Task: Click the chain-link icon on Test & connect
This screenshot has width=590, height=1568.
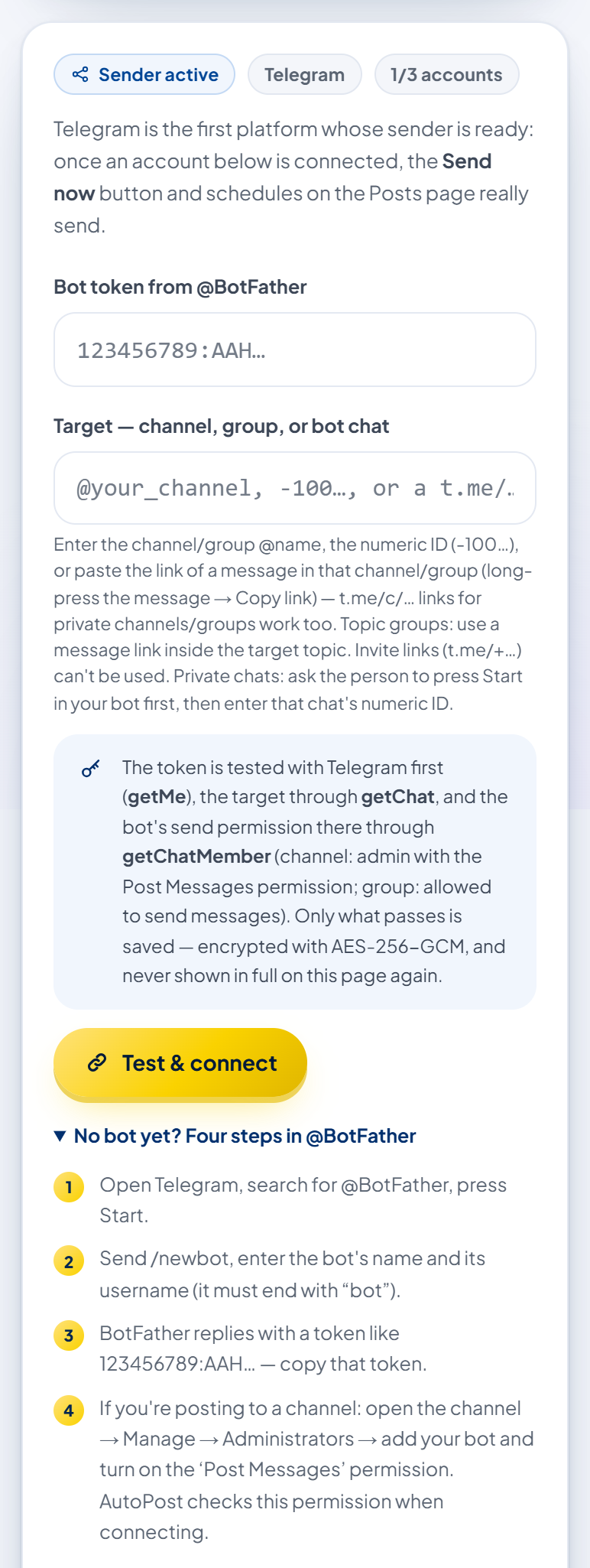Action: coord(97,1062)
